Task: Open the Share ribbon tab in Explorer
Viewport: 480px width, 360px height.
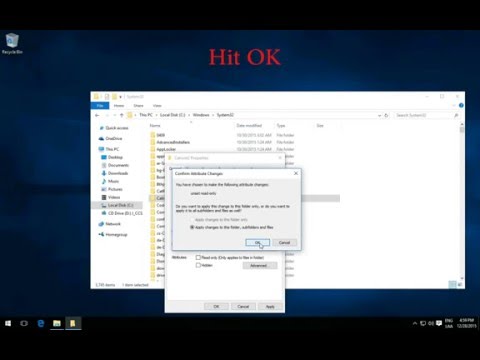Action: [x=138, y=106]
